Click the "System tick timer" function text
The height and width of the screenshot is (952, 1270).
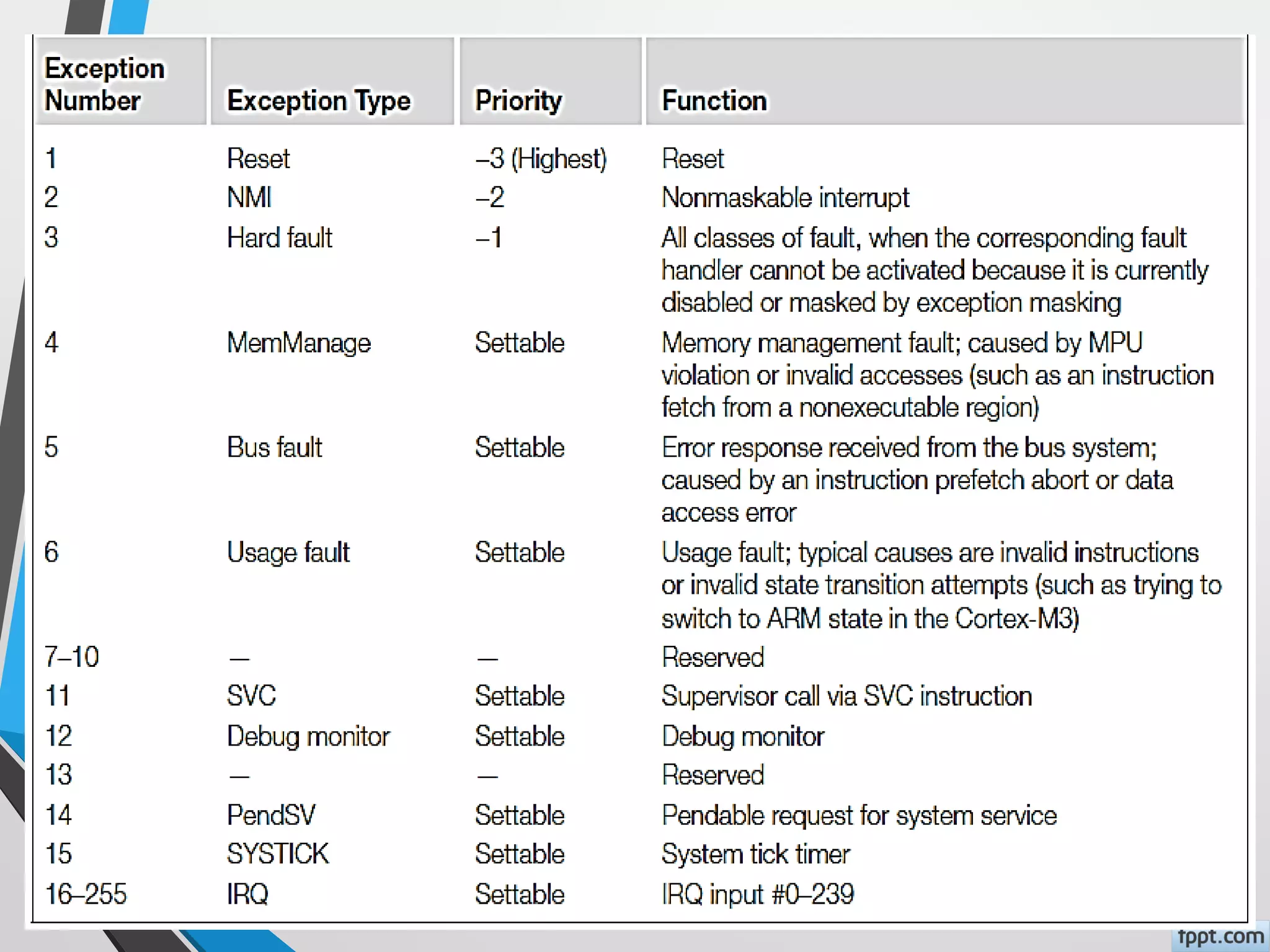(x=755, y=854)
